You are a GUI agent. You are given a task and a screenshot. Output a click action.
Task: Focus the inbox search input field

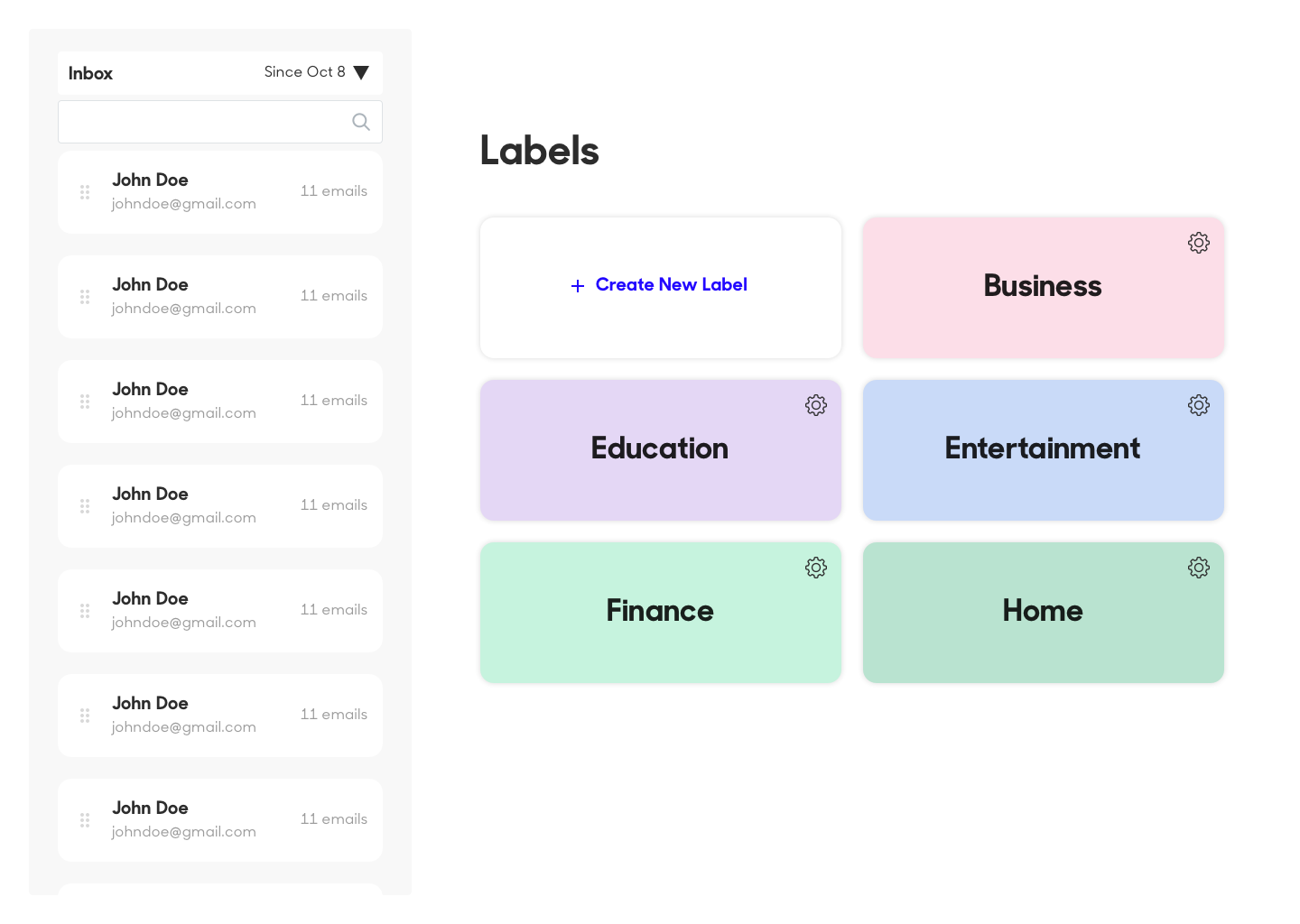[220, 122]
